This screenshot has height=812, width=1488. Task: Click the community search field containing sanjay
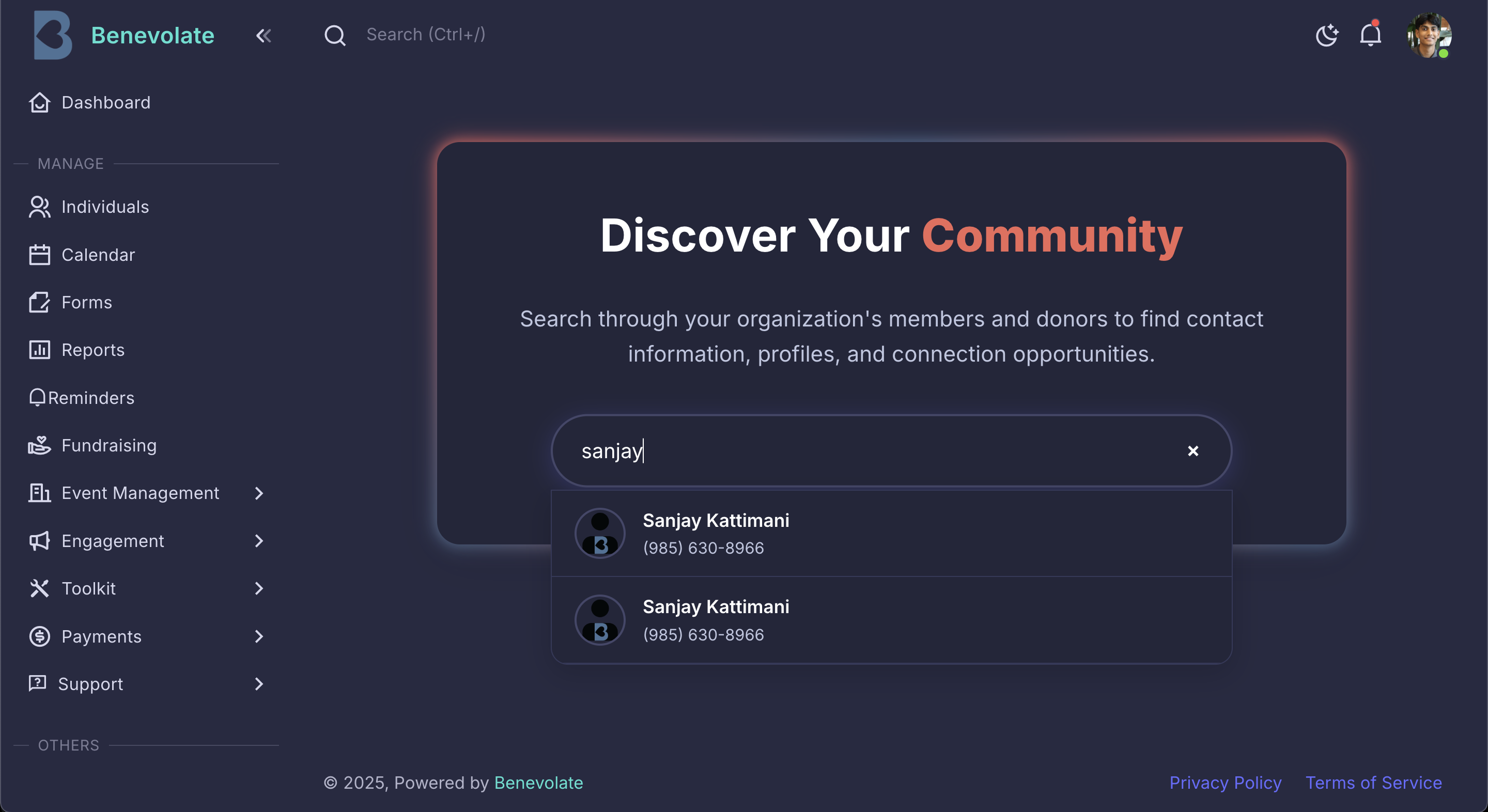pyautogui.click(x=866, y=451)
